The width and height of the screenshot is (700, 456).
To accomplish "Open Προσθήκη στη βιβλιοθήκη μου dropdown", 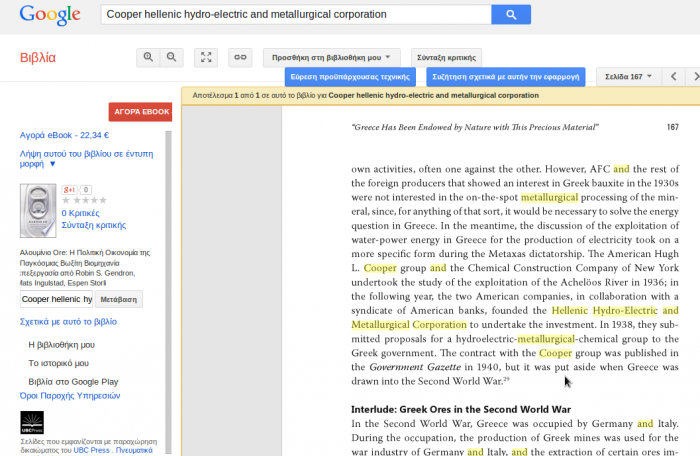I will pyautogui.click(x=331, y=58).
